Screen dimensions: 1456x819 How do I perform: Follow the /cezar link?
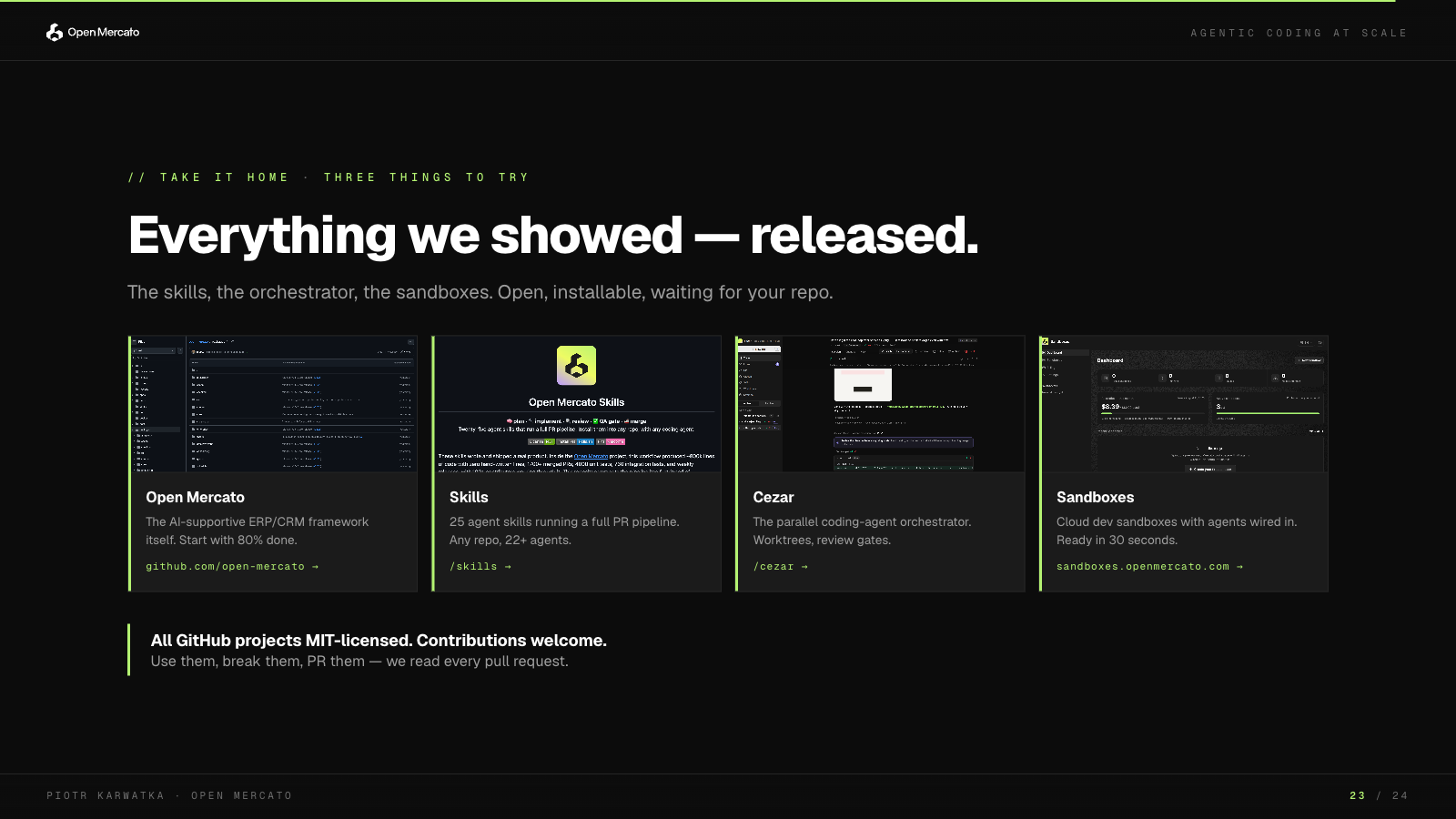(780, 566)
